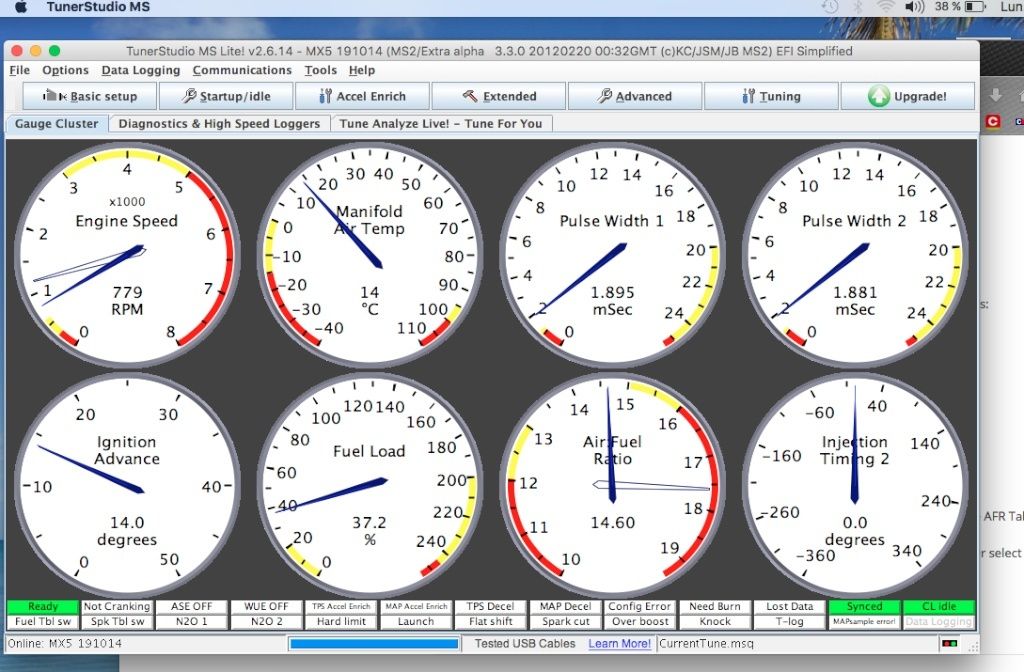1024x672 pixels.
Task: Click the CurrentTune.msq file name
Action: (x=706, y=643)
